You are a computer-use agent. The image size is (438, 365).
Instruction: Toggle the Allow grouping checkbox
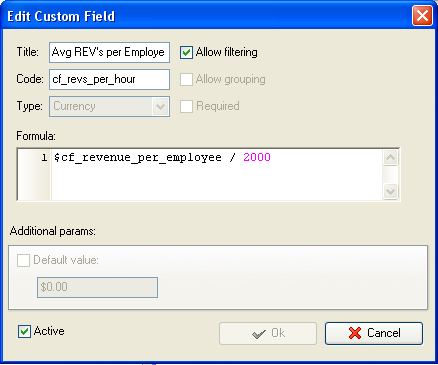tap(186, 79)
